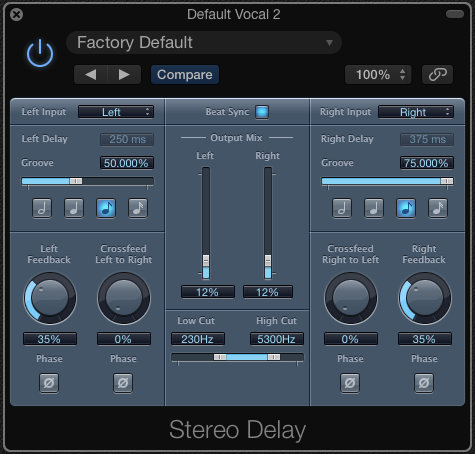Toggle Phase invert under Crossfeed Right to Left
This screenshot has height=454, width=475.
[350, 383]
